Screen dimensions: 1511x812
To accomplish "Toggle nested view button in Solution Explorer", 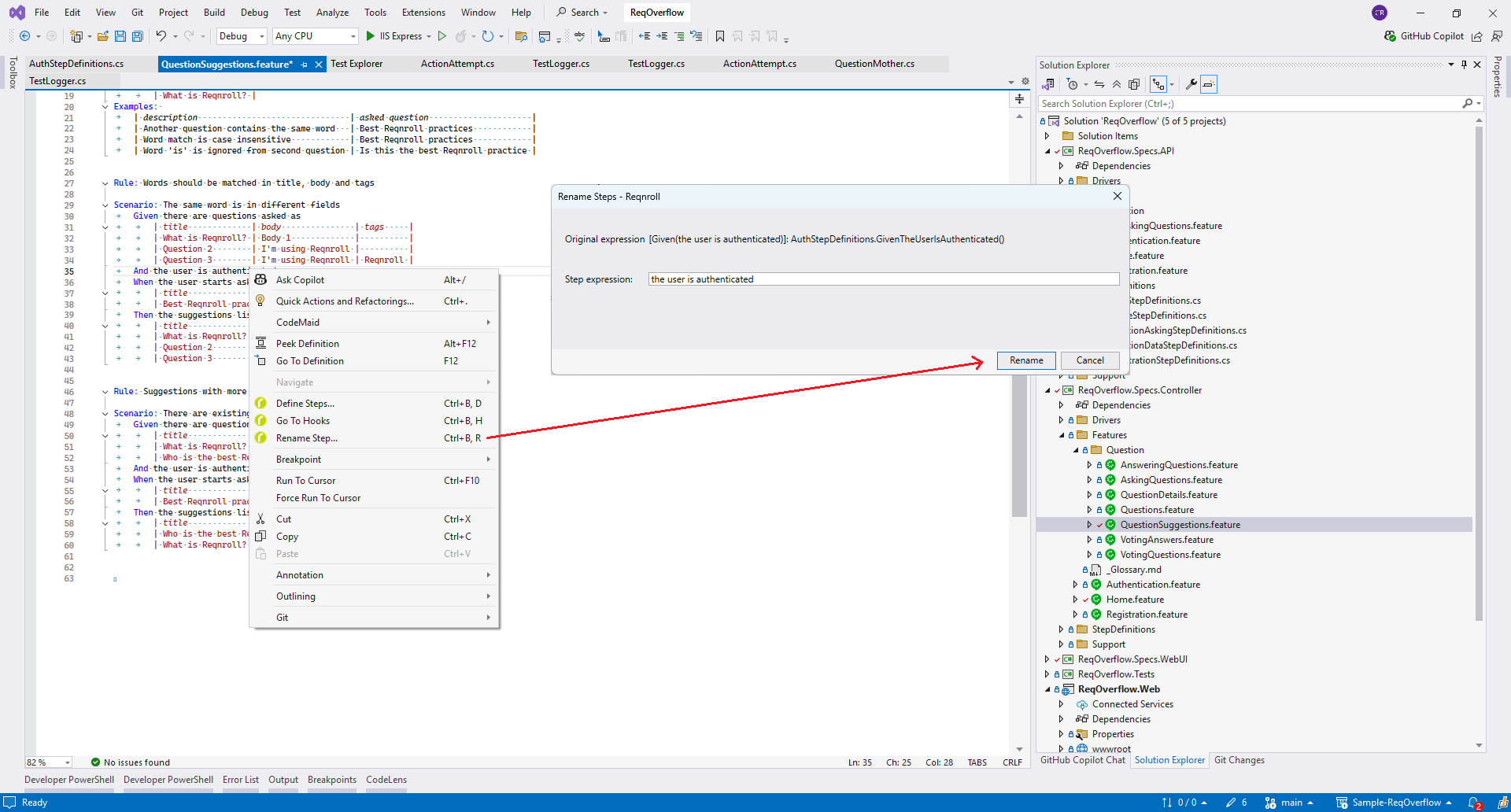I will (x=1158, y=84).
